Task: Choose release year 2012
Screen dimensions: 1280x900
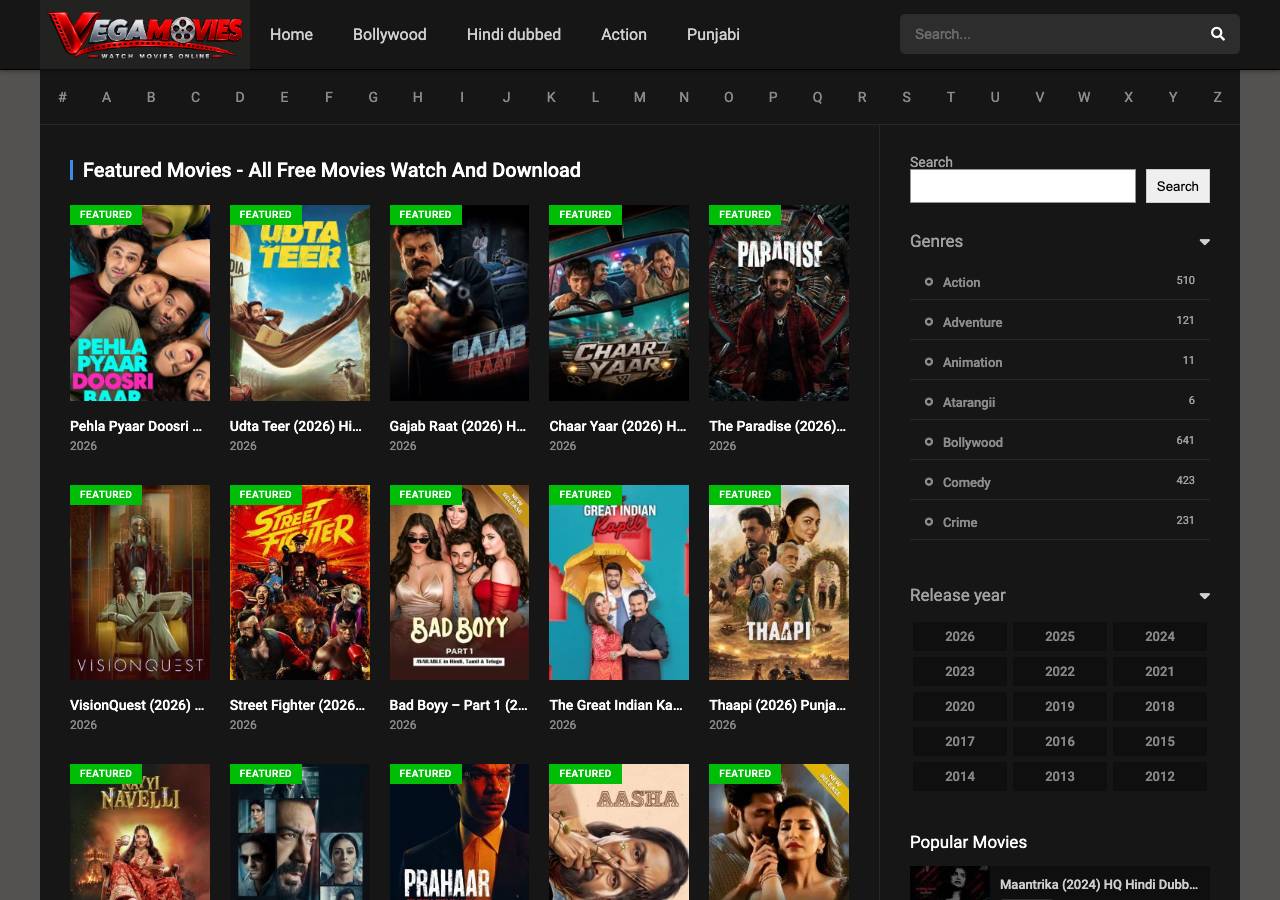Action: [1160, 776]
